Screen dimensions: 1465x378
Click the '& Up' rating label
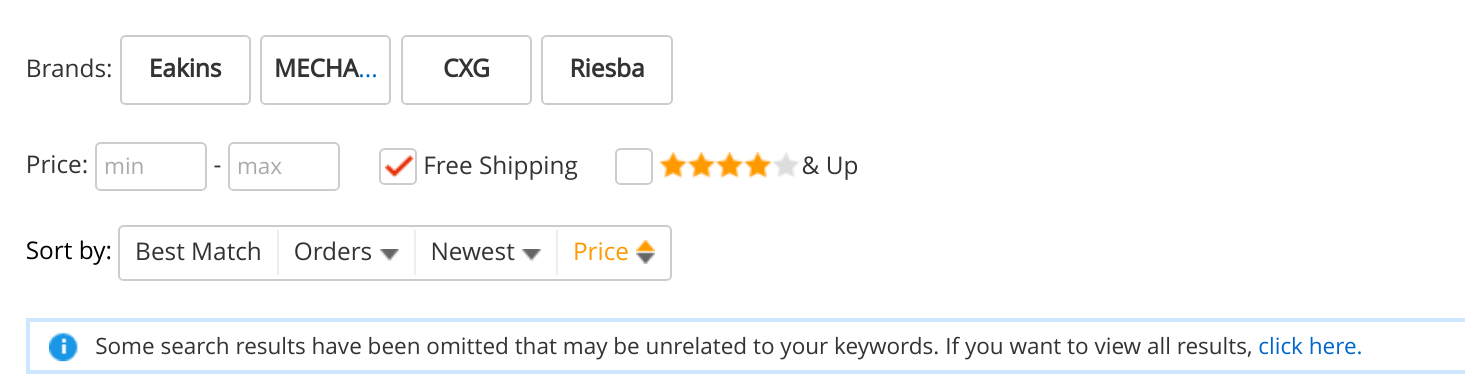[x=830, y=166]
